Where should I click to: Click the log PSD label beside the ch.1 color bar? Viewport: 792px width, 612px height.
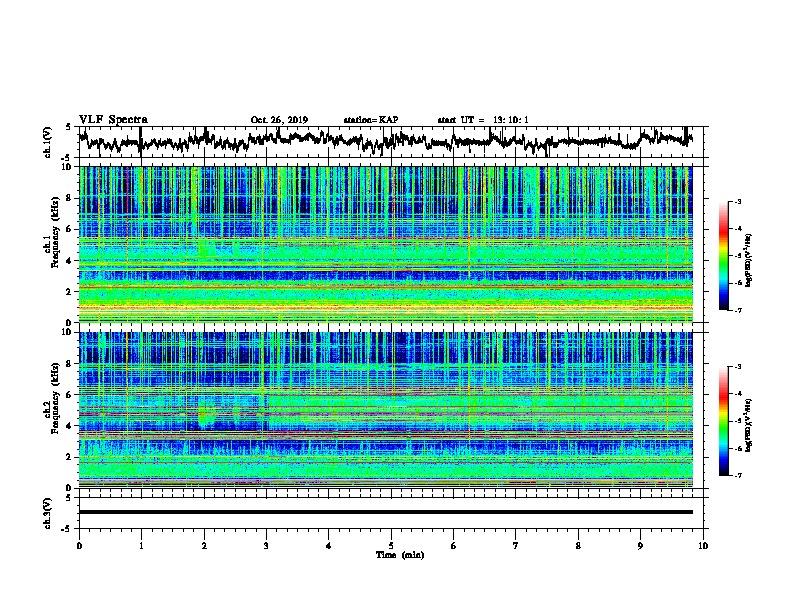point(749,261)
